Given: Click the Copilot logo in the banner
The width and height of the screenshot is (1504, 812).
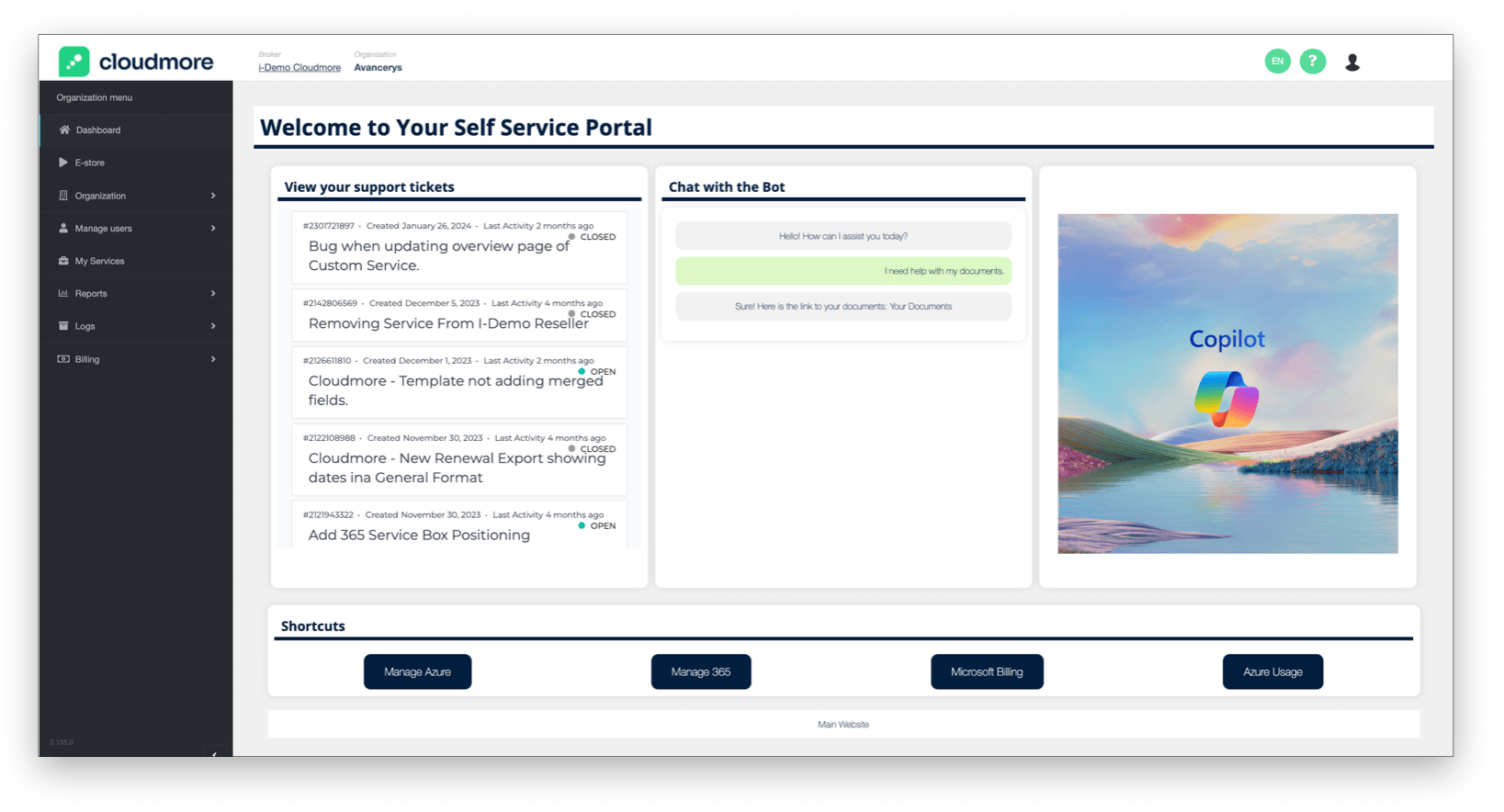Looking at the screenshot, I should pyautogui.click(x=1227, y=400).
